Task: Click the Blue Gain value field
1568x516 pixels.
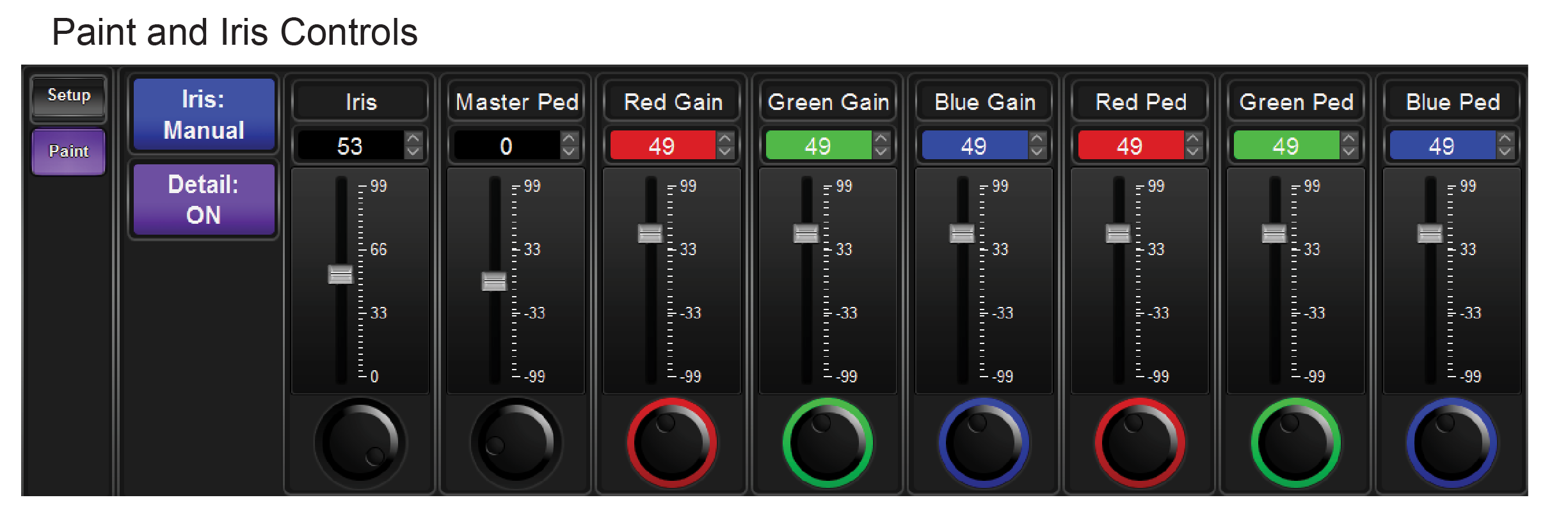Action: pyautogui.click(x=973, y=146)
